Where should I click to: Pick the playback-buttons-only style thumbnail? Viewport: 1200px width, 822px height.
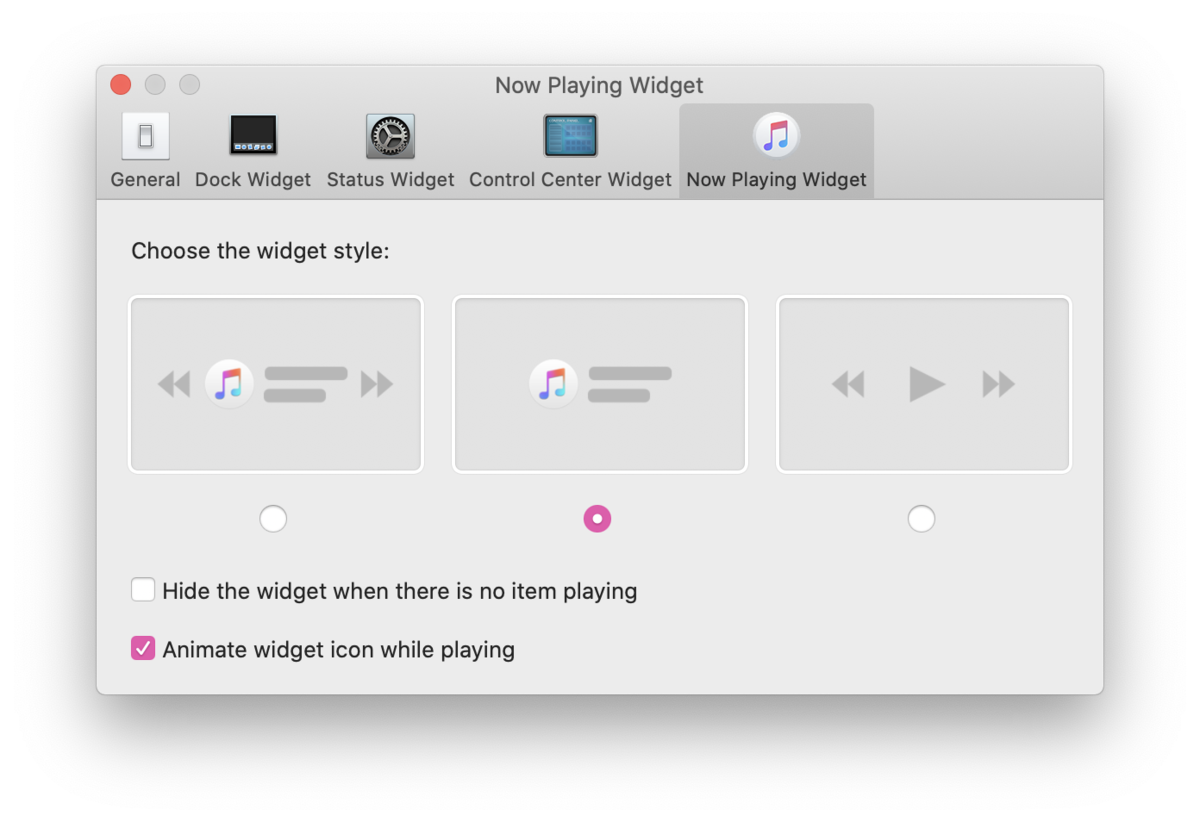click(924, 384)
